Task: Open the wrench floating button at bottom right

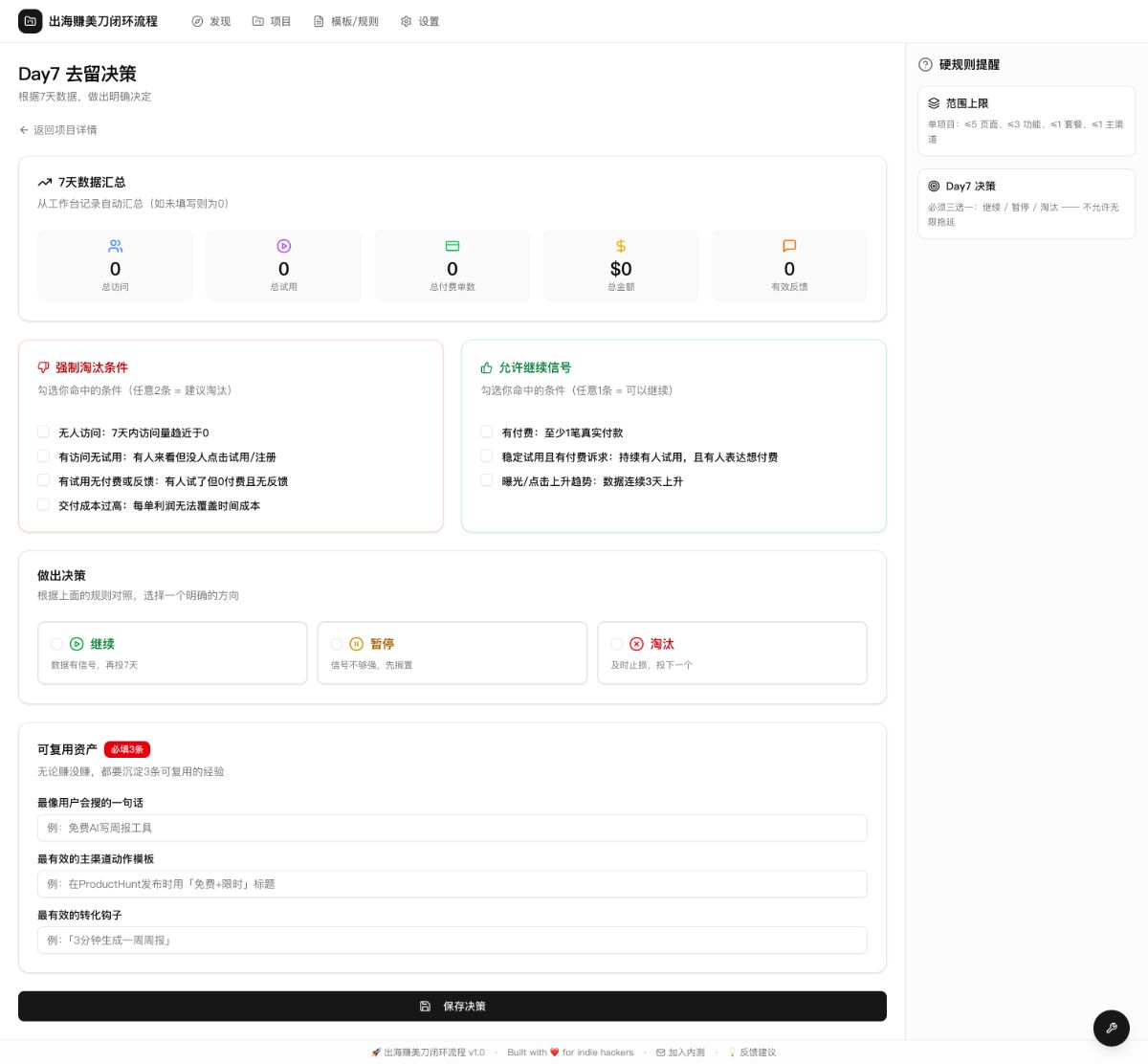Action: point(1111,1028)
